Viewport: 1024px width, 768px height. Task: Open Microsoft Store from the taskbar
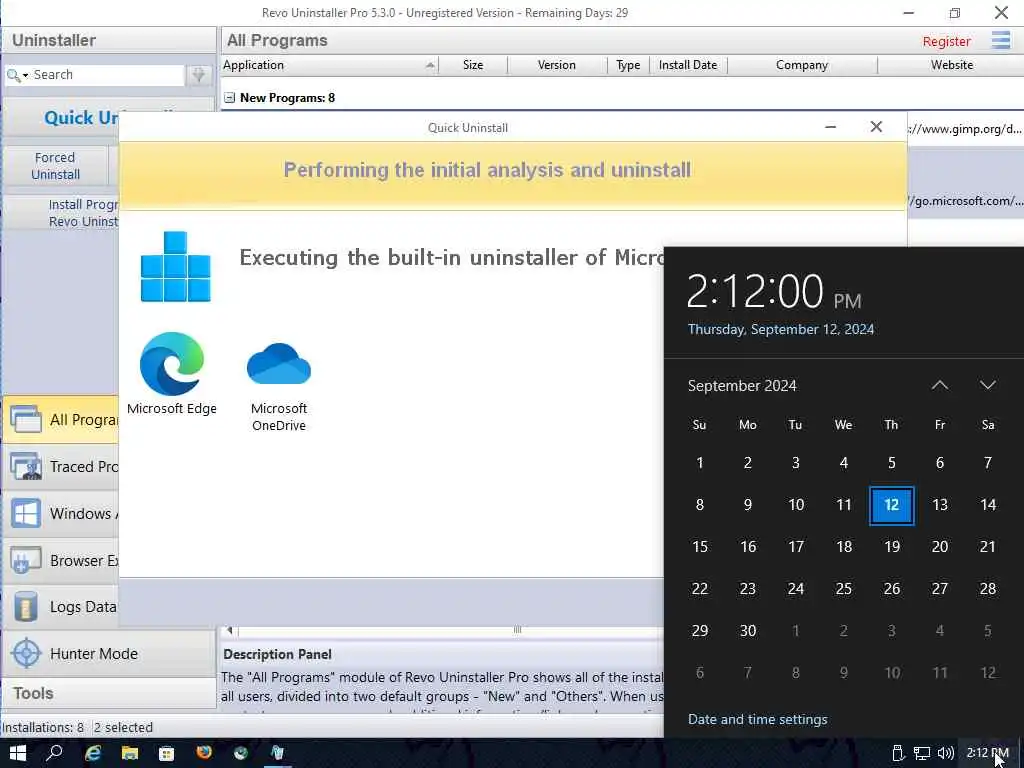coord(167,753)
